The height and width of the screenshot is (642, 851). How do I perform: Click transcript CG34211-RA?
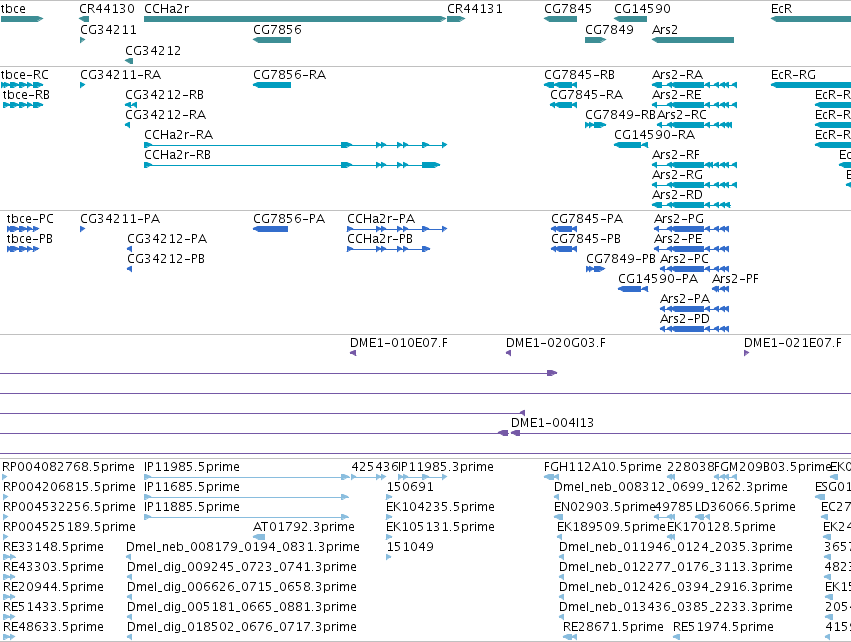[120, 75]
